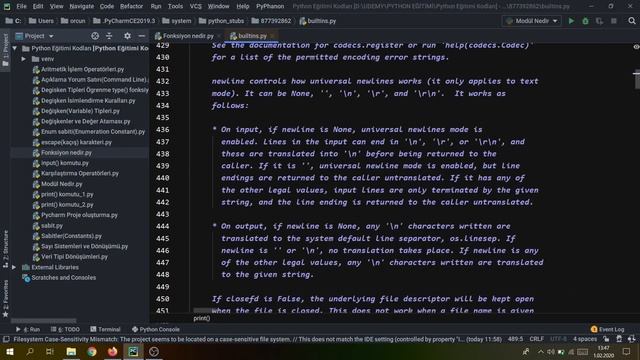Click line number 443 in gutter
Image resolution: width=640 pixels, height=360 pixels.
coord(162,214)
